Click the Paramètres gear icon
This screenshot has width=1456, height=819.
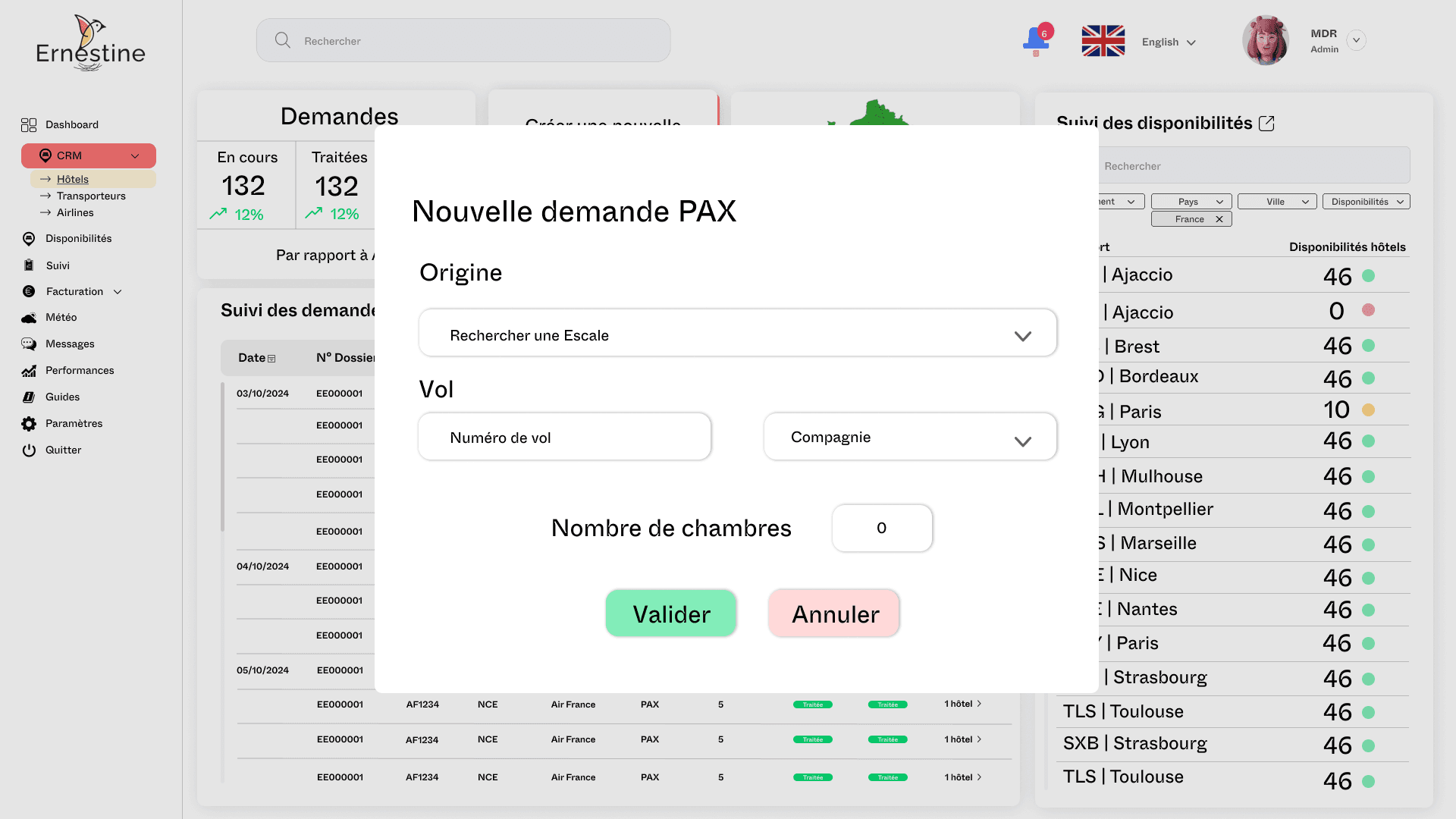[x=29, y=424]
